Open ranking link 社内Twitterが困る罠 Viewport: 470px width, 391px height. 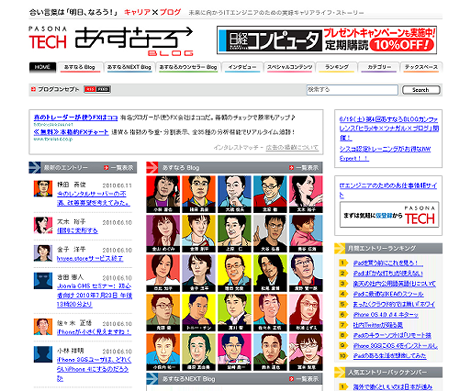[x=378, y=325]
